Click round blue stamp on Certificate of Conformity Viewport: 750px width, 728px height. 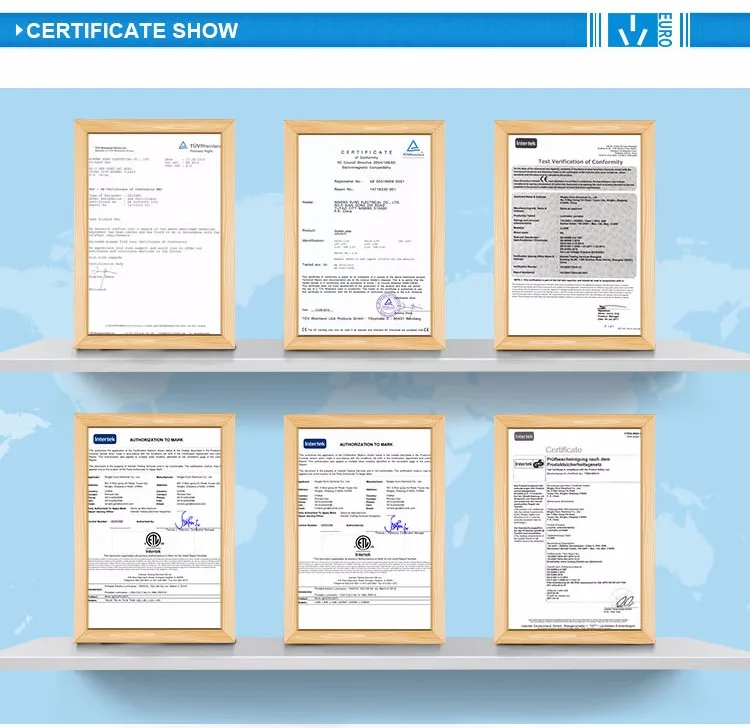[388, 305]
